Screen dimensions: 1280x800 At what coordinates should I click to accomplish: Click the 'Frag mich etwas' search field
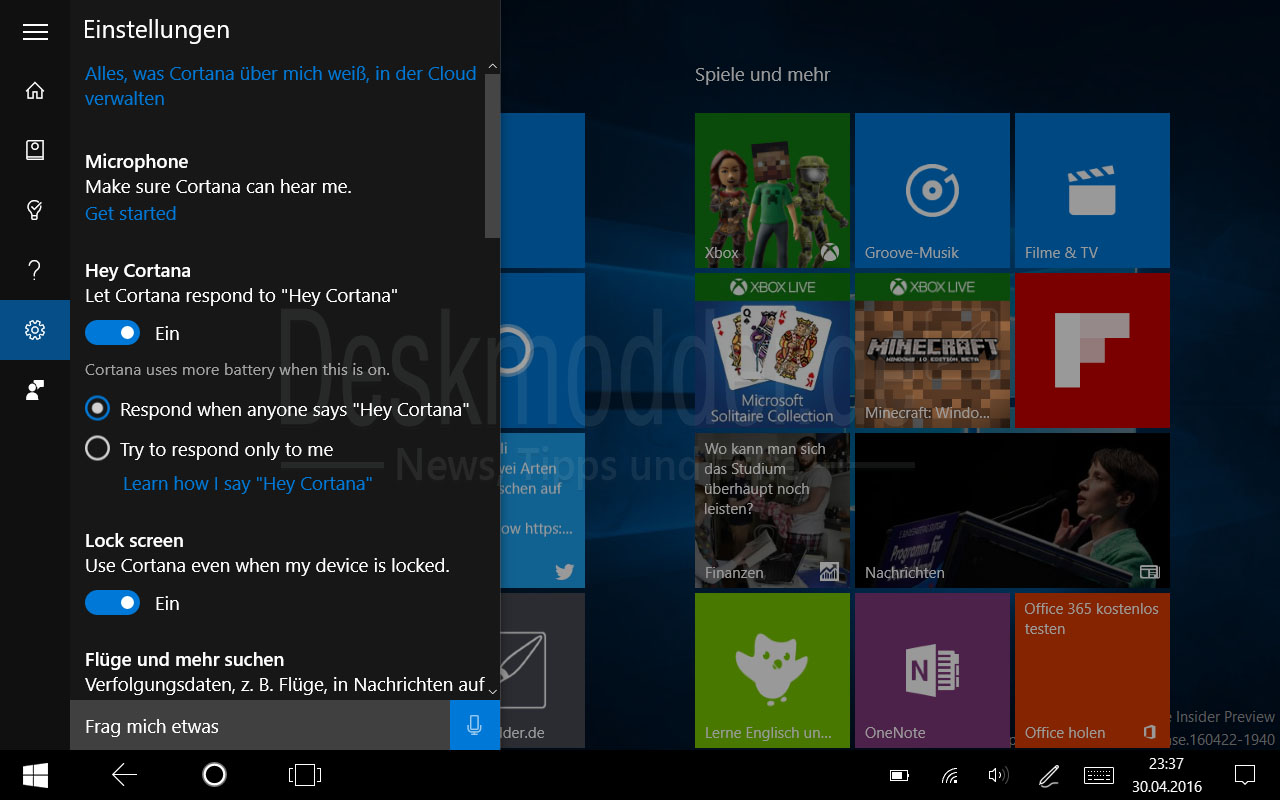pos(260,725)
